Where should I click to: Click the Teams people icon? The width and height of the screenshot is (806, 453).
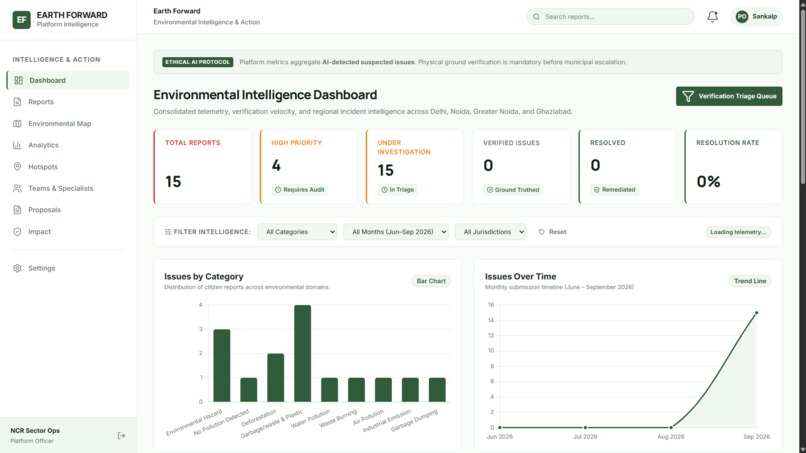[17, 188]
